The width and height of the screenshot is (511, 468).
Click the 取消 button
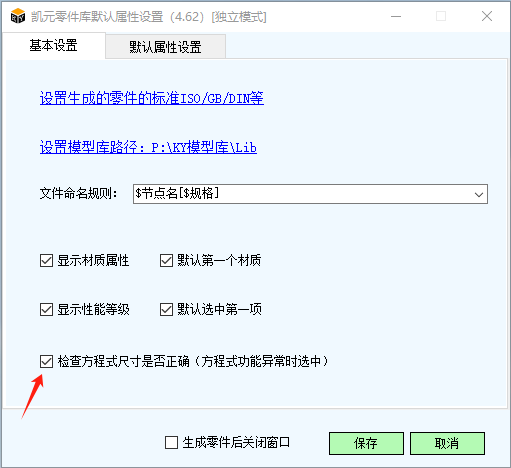pos(447,443)
